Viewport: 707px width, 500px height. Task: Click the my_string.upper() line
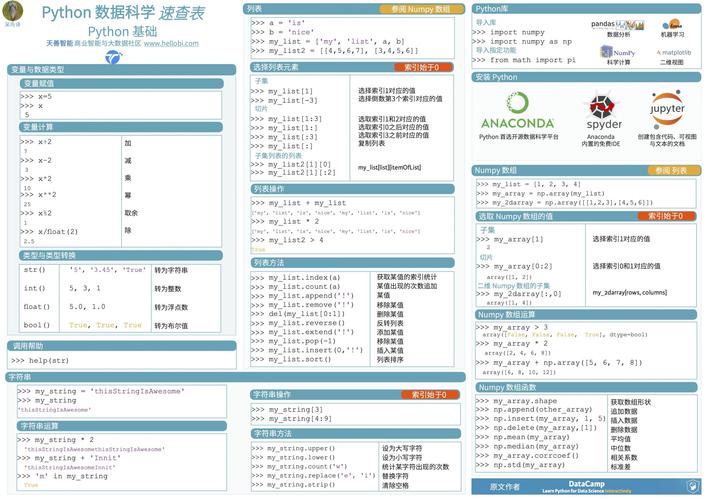(x=294, y=449)
